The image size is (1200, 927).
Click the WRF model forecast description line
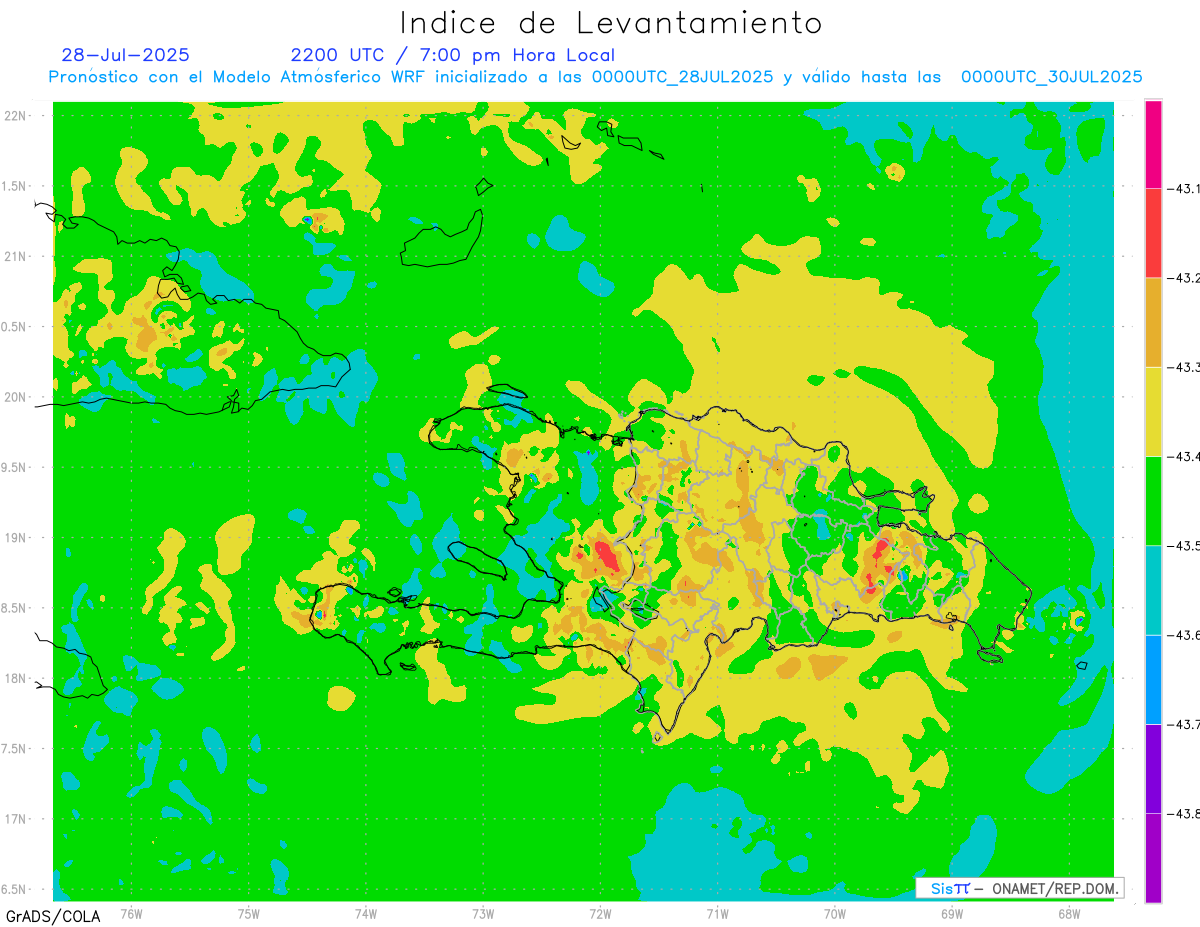pyautogui.click(x=596, y=77)
